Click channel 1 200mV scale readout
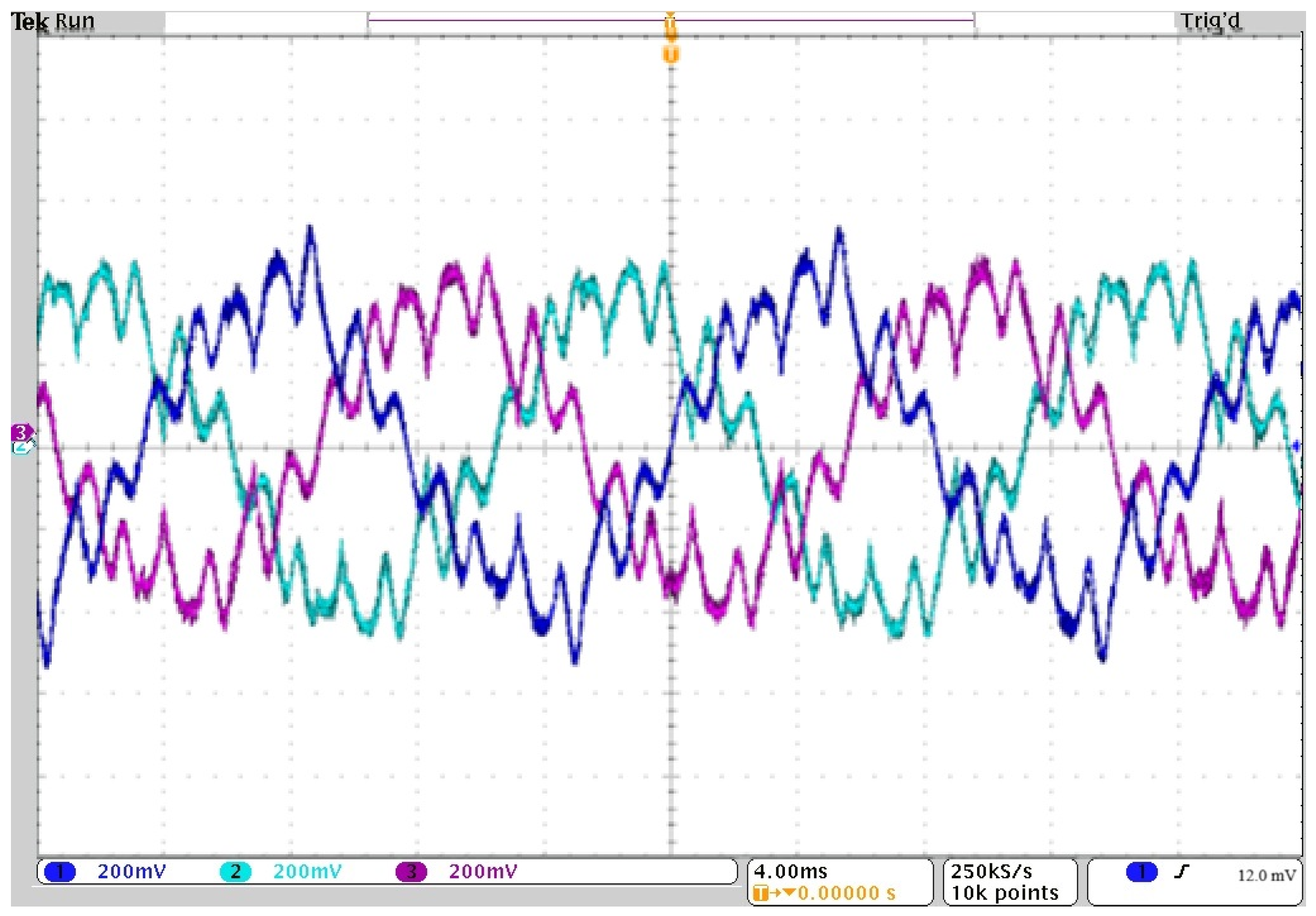This screenshot has height=916, width=1316. tap(131, 872)
